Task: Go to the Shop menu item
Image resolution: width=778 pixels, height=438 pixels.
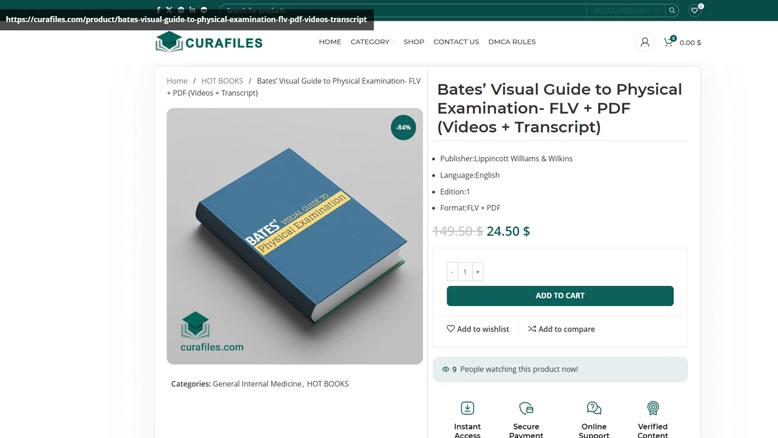Action: click(414, 42)
